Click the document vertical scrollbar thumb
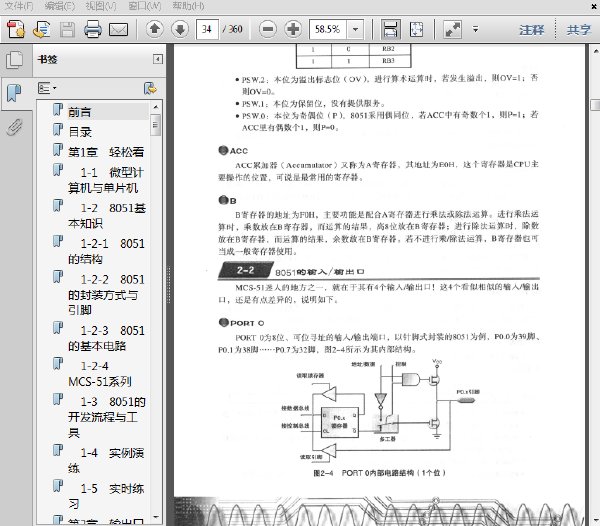This screenshot has width=600, height=526. point(595,105)
